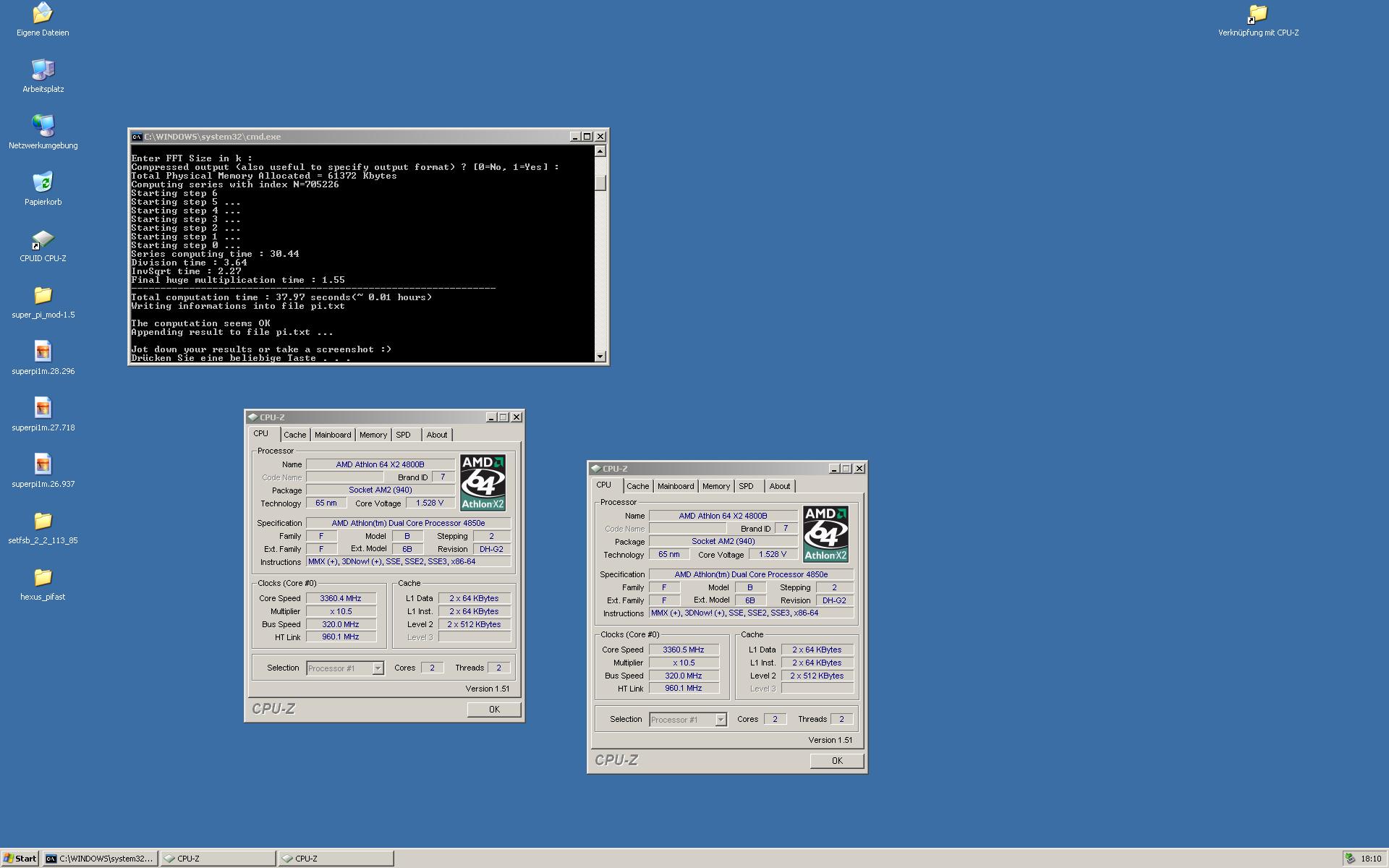Image resolution: width=1389 pixels, height=868 pixels.
Task: Click 'The computation seems OK' line
Action: [200, 323]
